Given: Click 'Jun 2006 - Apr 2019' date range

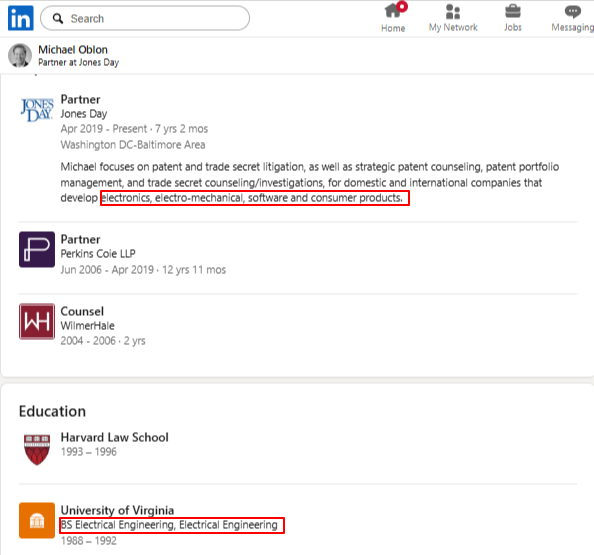Looking at the screenshot, I should [x=107, y=270].
